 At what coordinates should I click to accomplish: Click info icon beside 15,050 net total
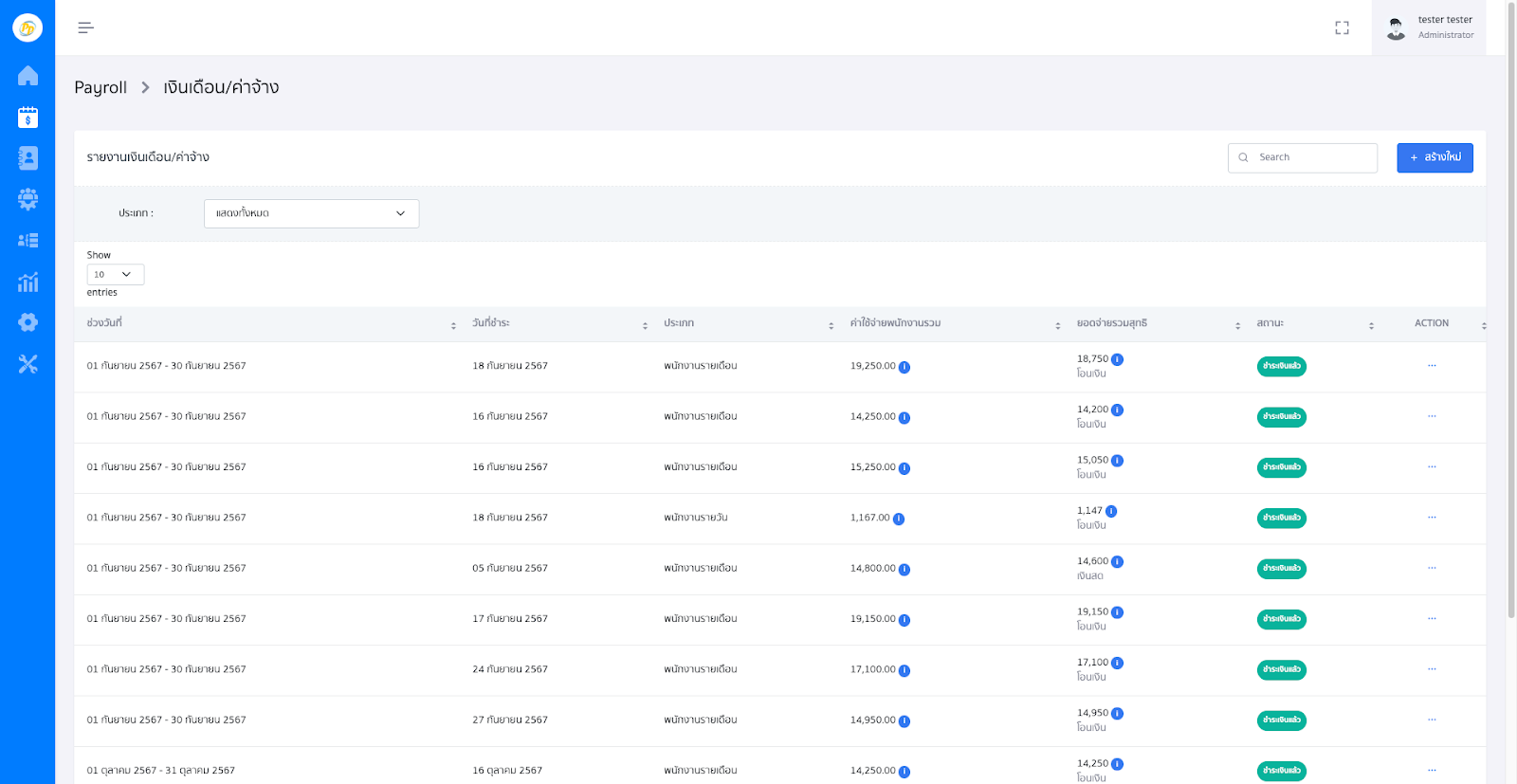tap(1117, 461)
